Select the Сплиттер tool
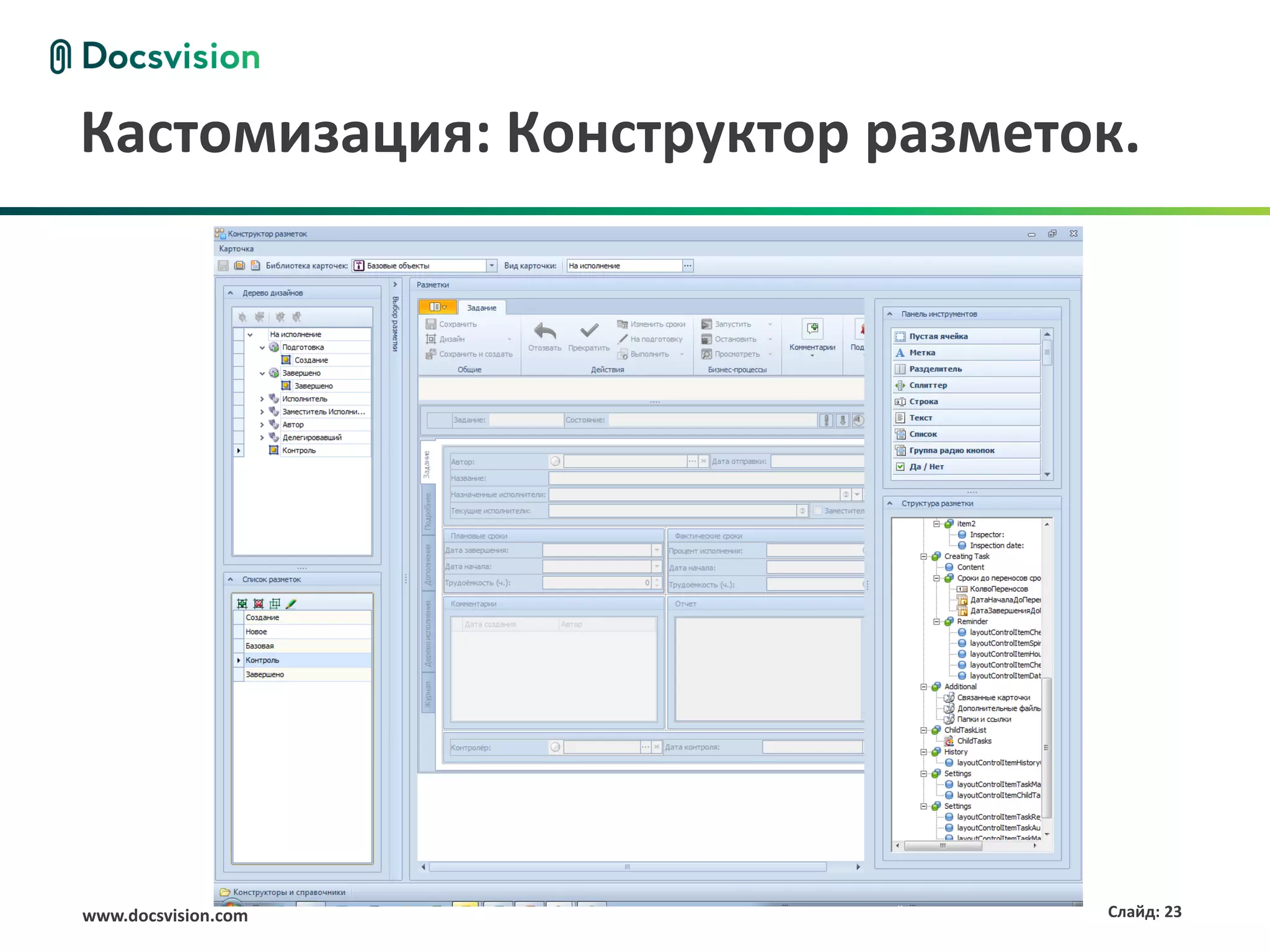 [x=966, y=385]
